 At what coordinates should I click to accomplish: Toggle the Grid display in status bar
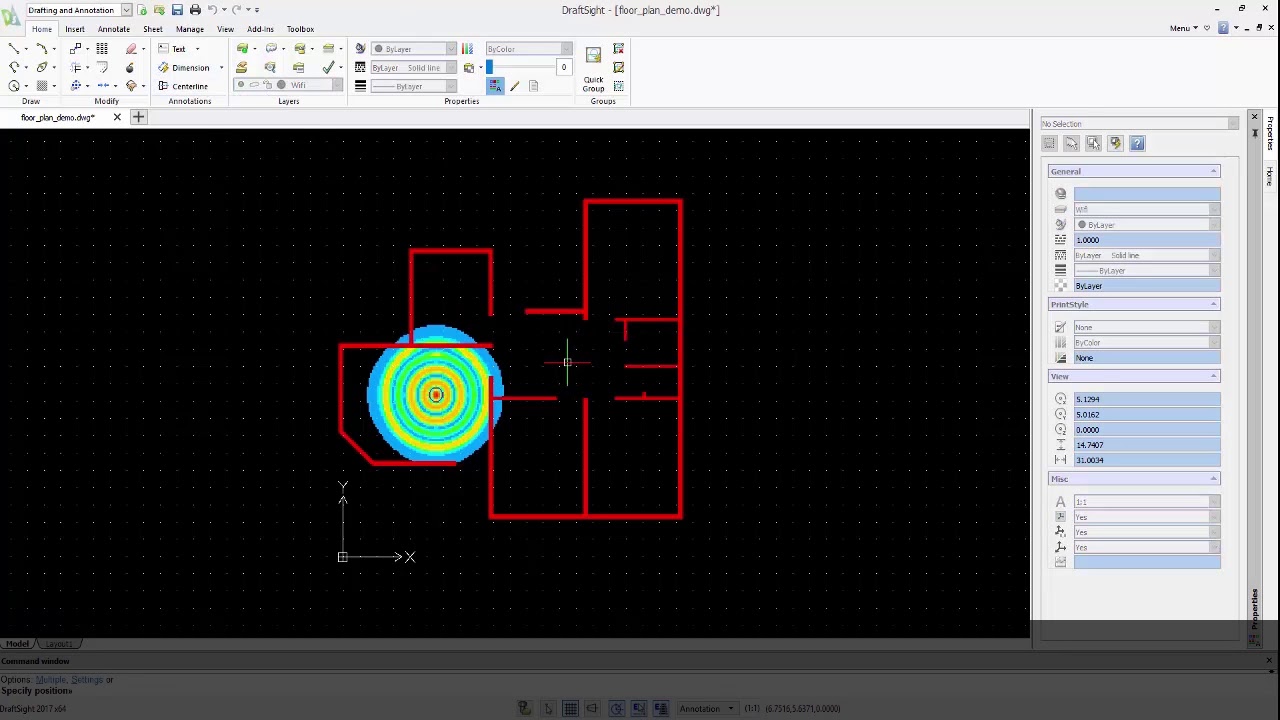570,709
